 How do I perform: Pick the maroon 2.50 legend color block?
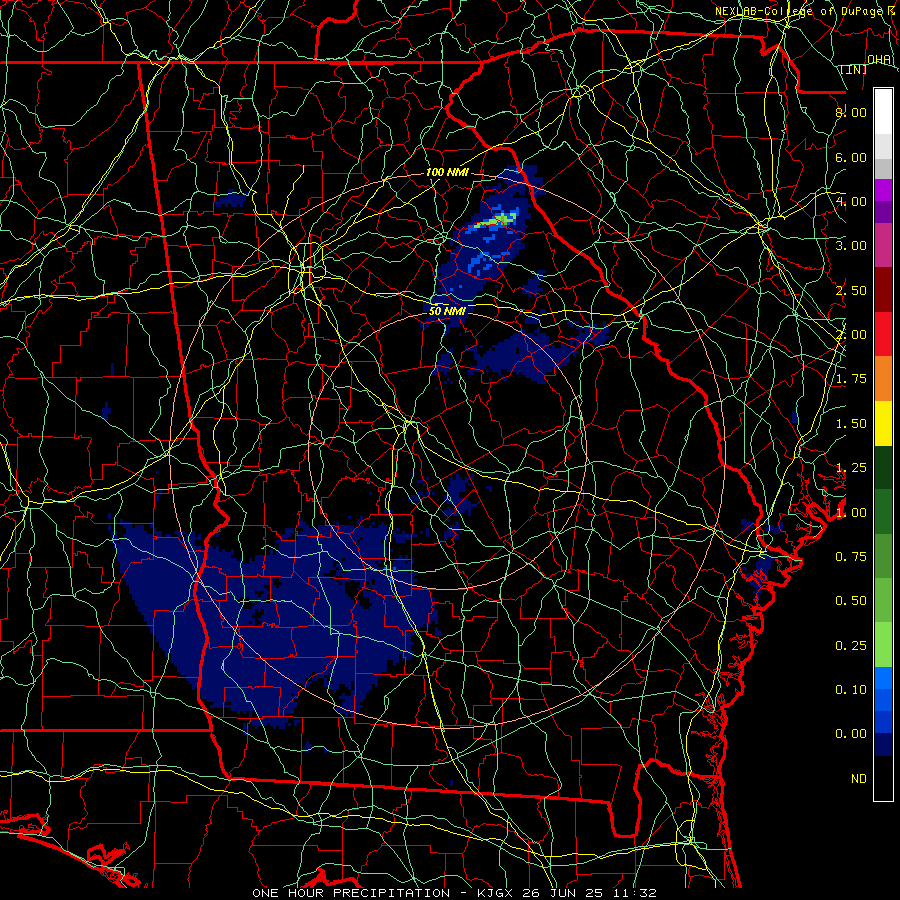883,290
